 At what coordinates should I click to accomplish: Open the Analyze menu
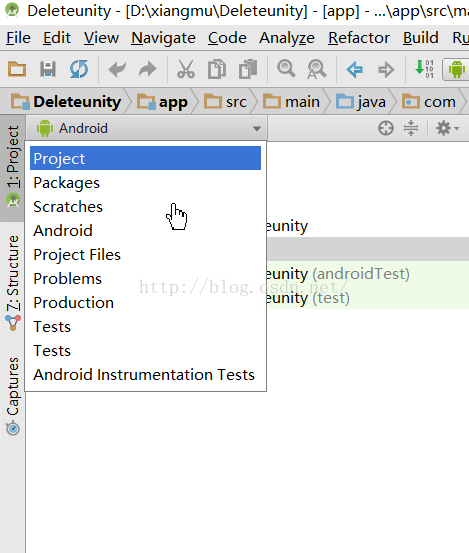[287, 38]
